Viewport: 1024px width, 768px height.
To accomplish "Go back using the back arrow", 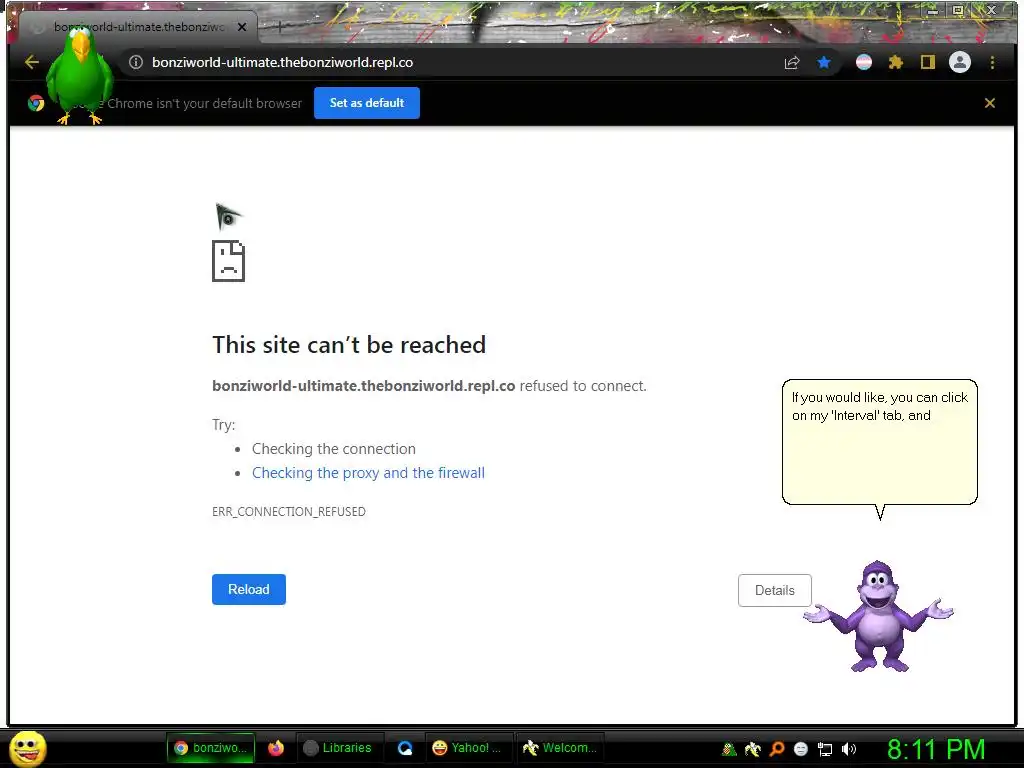I will coord(31,62).
